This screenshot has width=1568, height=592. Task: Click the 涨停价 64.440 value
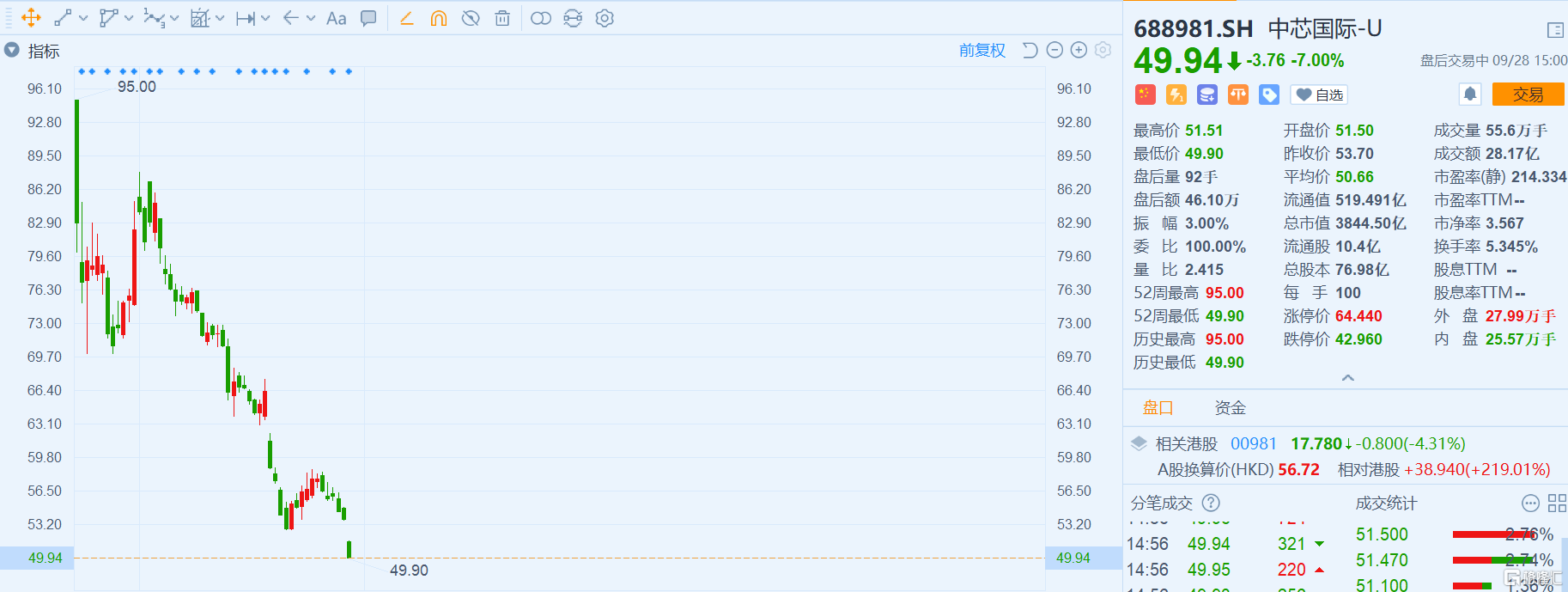click(x=1358, y=316)
